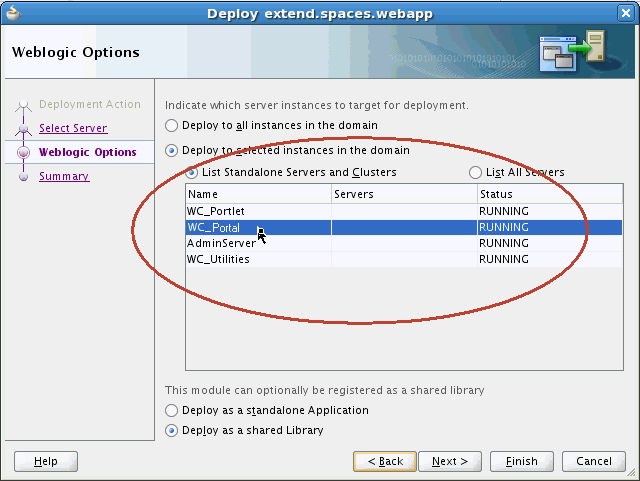Open the Summary step link
This screenshot has width=640, height=481.
pyautogui.click(x=64, y=176)
